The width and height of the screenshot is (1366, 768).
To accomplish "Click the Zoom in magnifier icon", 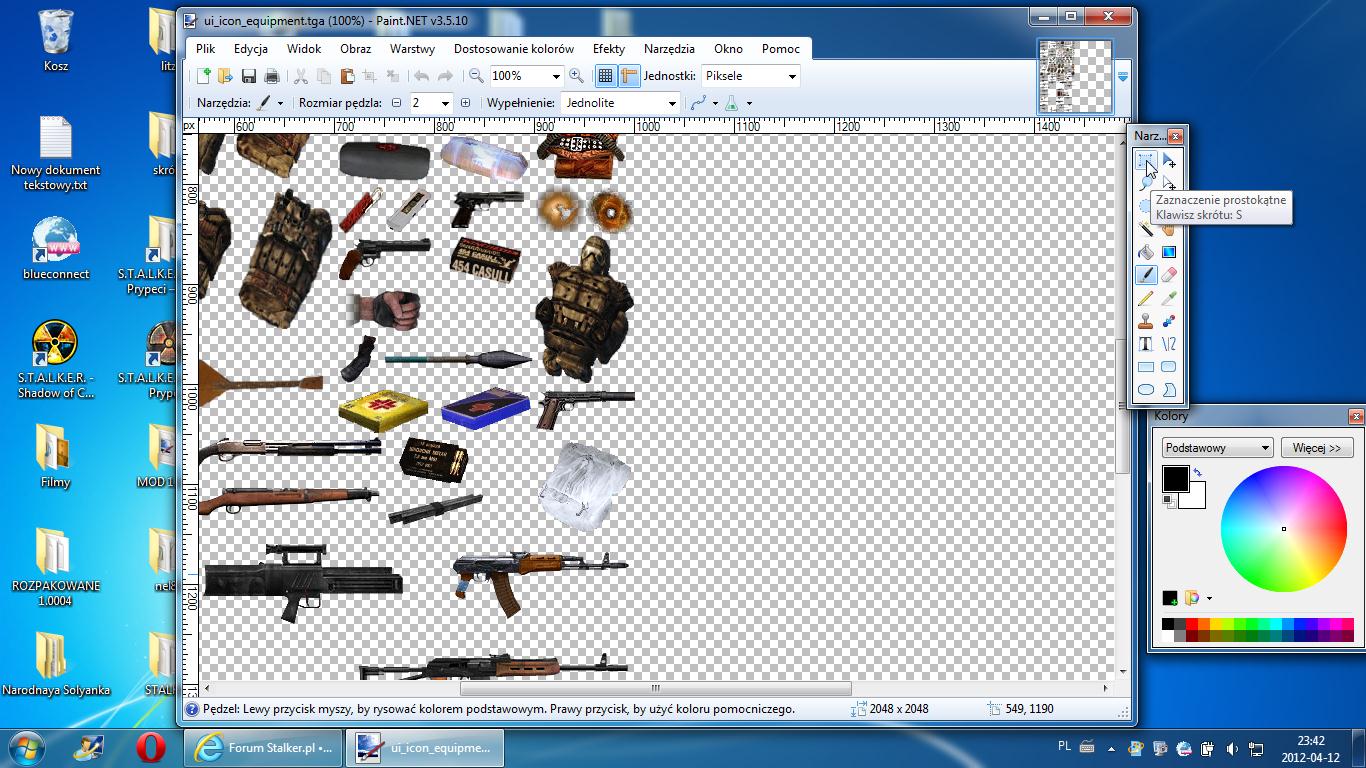I will point(576,76).
